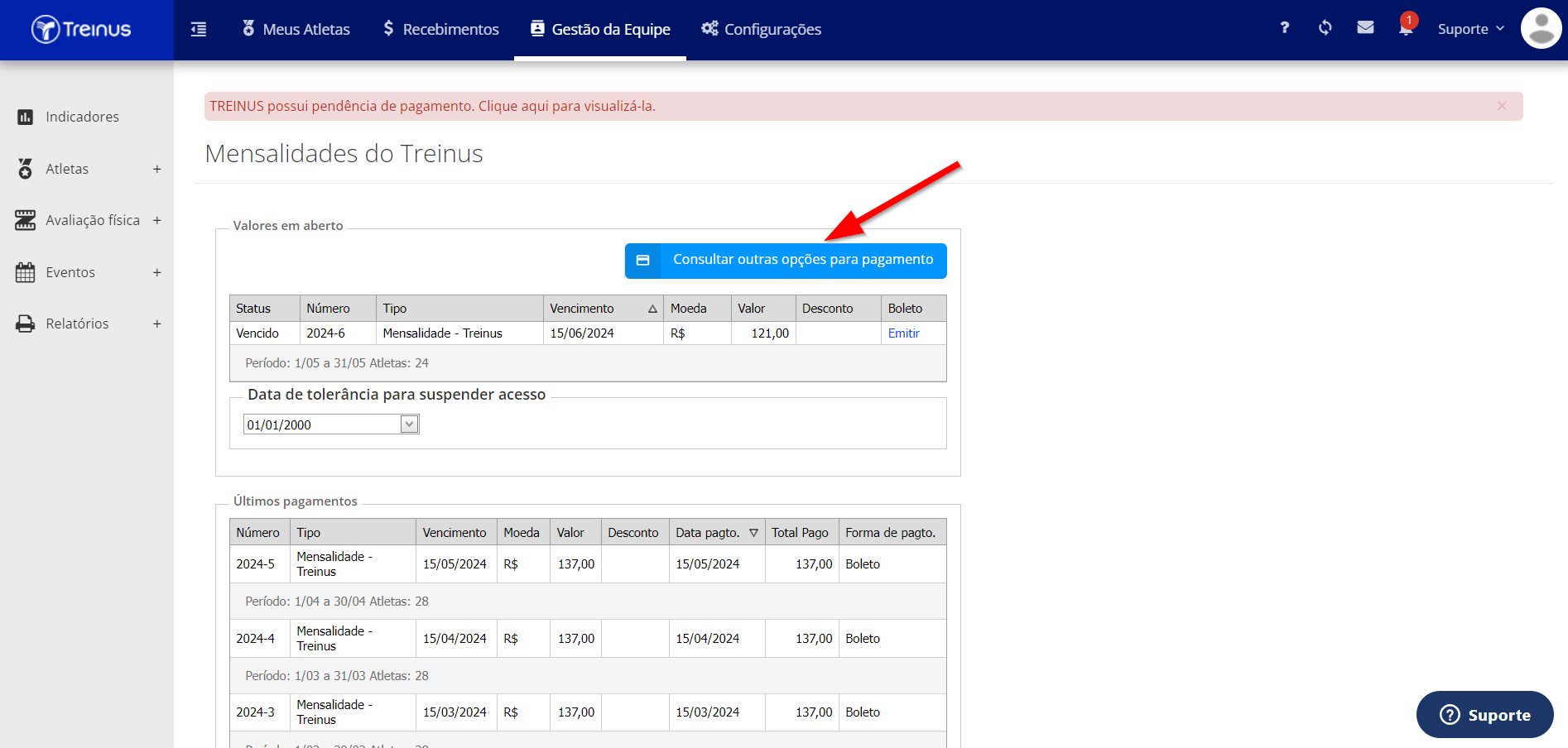Image resolution: width=1568 pixels, height=748 pixels.
Task: Go to Indicadores in the sidebar
Action: pos(82,117)
